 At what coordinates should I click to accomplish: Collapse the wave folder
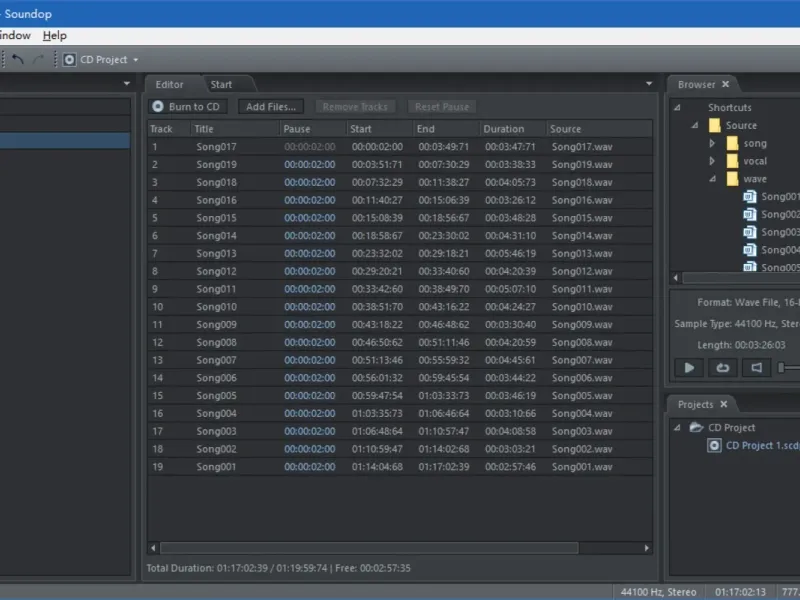[712, 179]
